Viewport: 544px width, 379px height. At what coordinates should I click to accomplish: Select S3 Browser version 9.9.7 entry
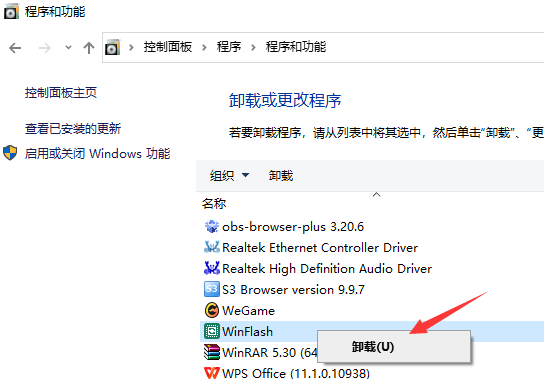click(293, 290)
